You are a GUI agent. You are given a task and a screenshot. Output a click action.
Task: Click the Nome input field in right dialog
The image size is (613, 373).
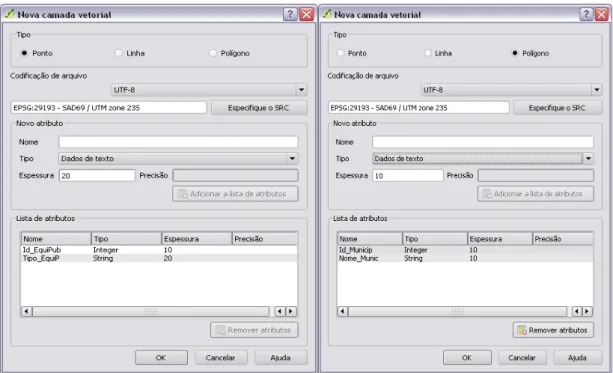(483, 142)
